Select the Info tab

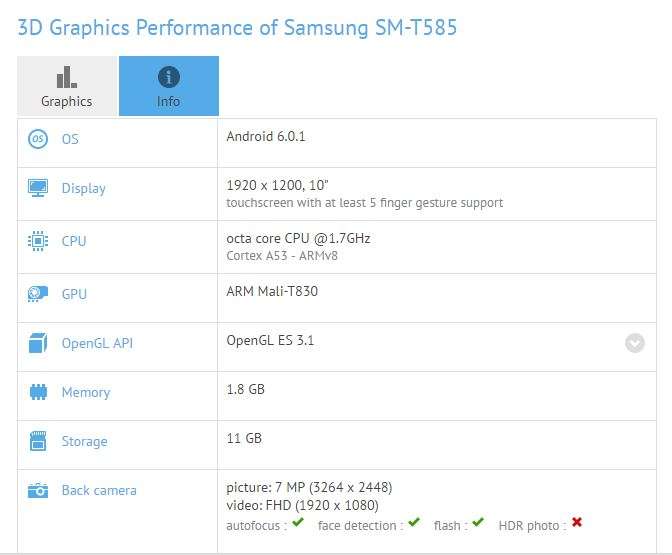(x=169, y=86)
